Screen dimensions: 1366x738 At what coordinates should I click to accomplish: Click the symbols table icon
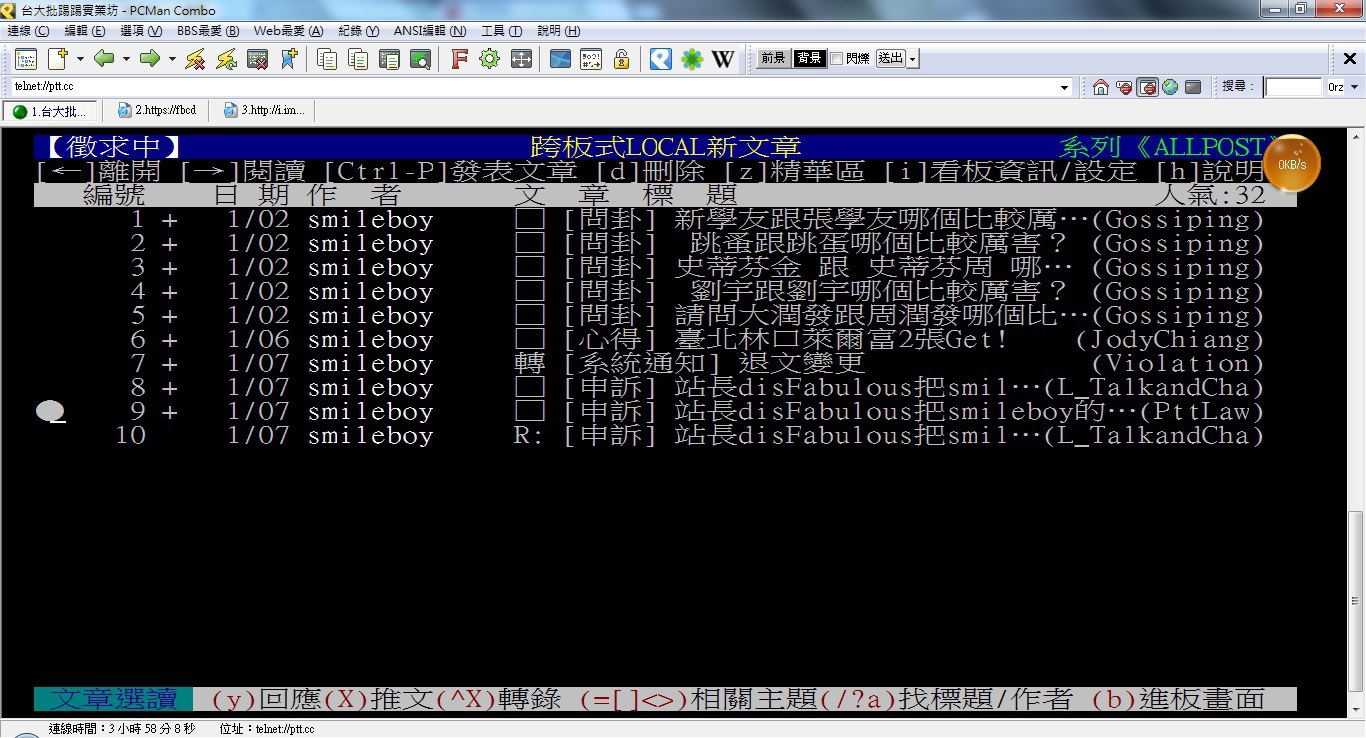pyautogui.click(x=591, y=59)
